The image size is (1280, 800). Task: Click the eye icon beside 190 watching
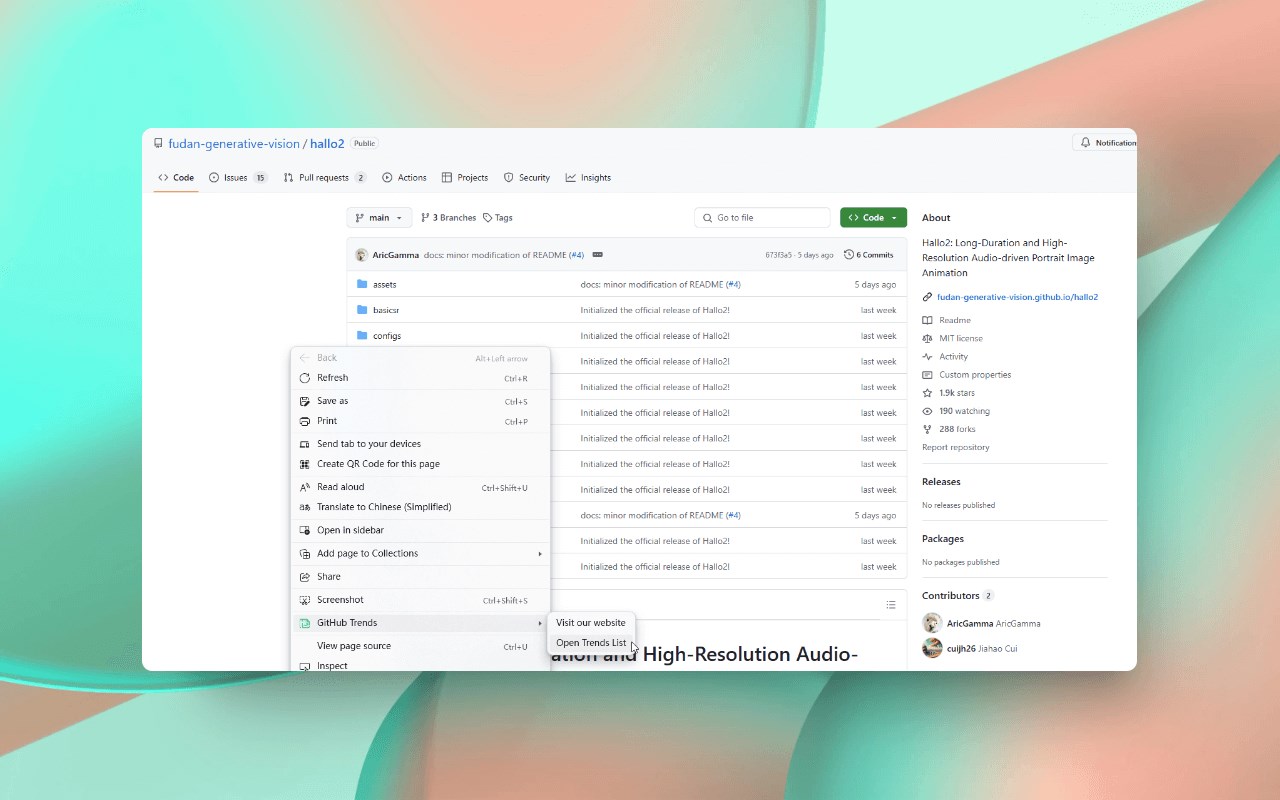coord(928,411)
